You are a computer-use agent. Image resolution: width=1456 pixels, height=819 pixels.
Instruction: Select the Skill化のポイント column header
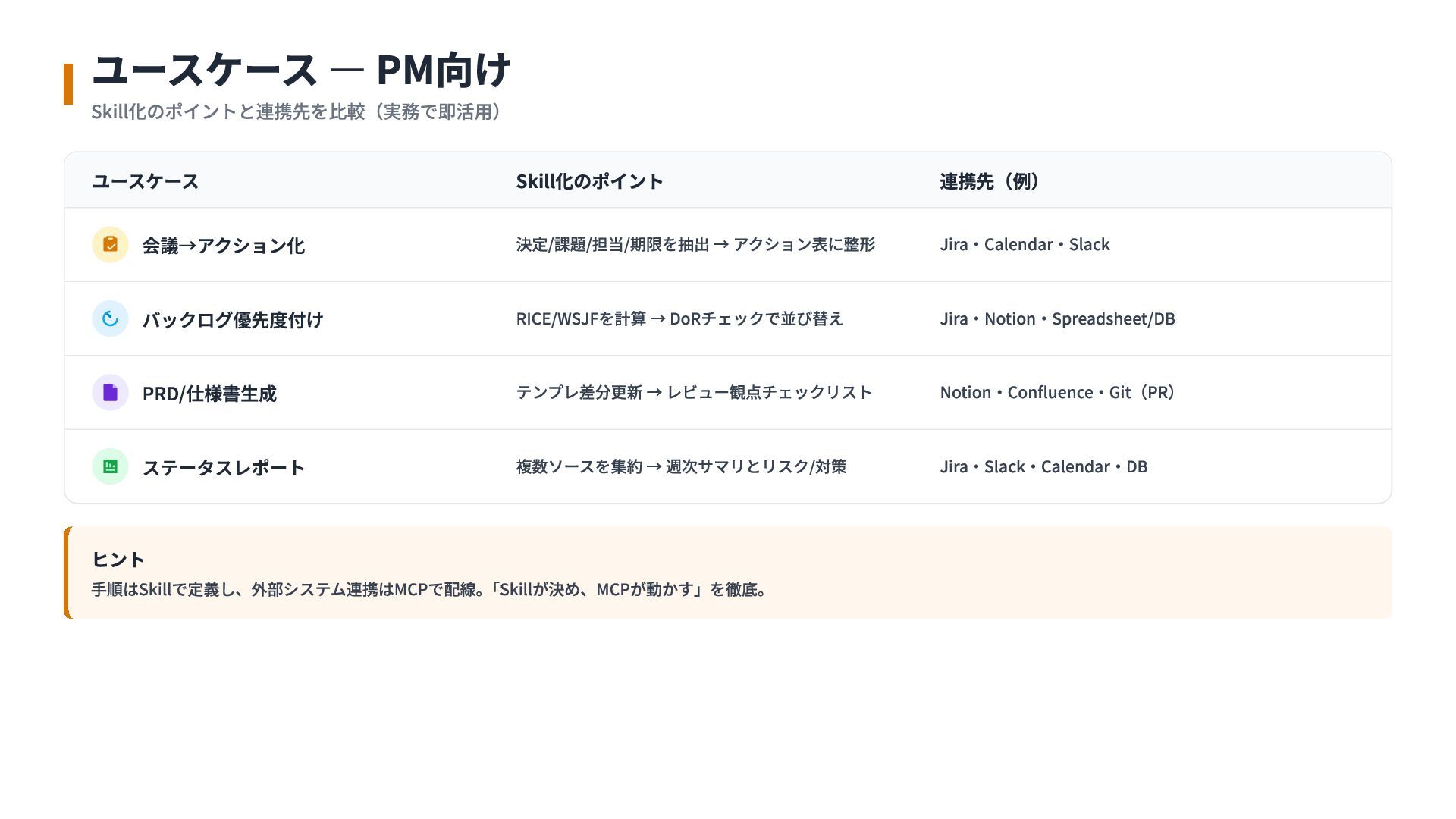[x=589, y=181]
